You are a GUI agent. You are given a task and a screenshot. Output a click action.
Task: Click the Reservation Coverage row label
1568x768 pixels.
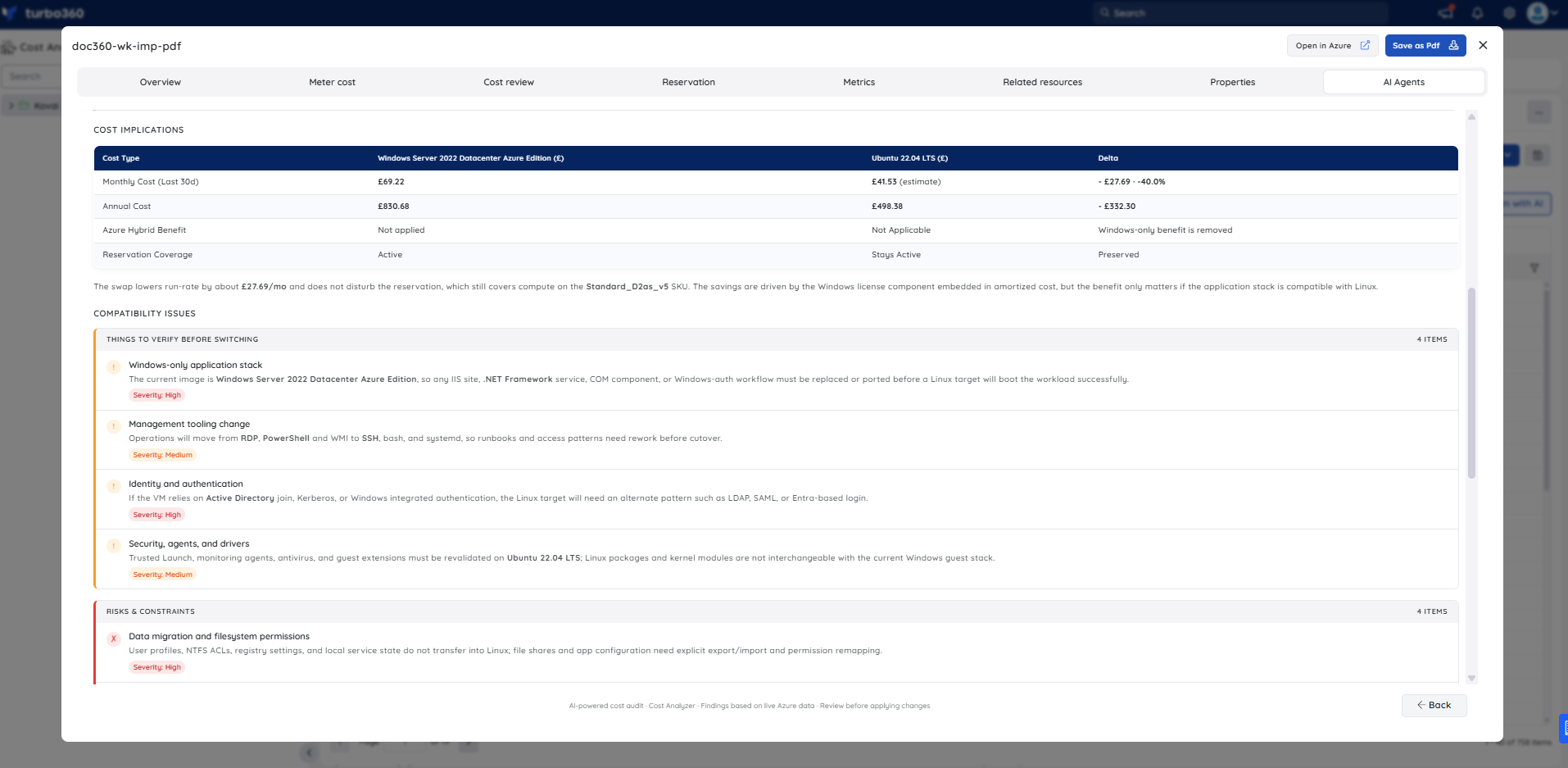coord(147,255)
